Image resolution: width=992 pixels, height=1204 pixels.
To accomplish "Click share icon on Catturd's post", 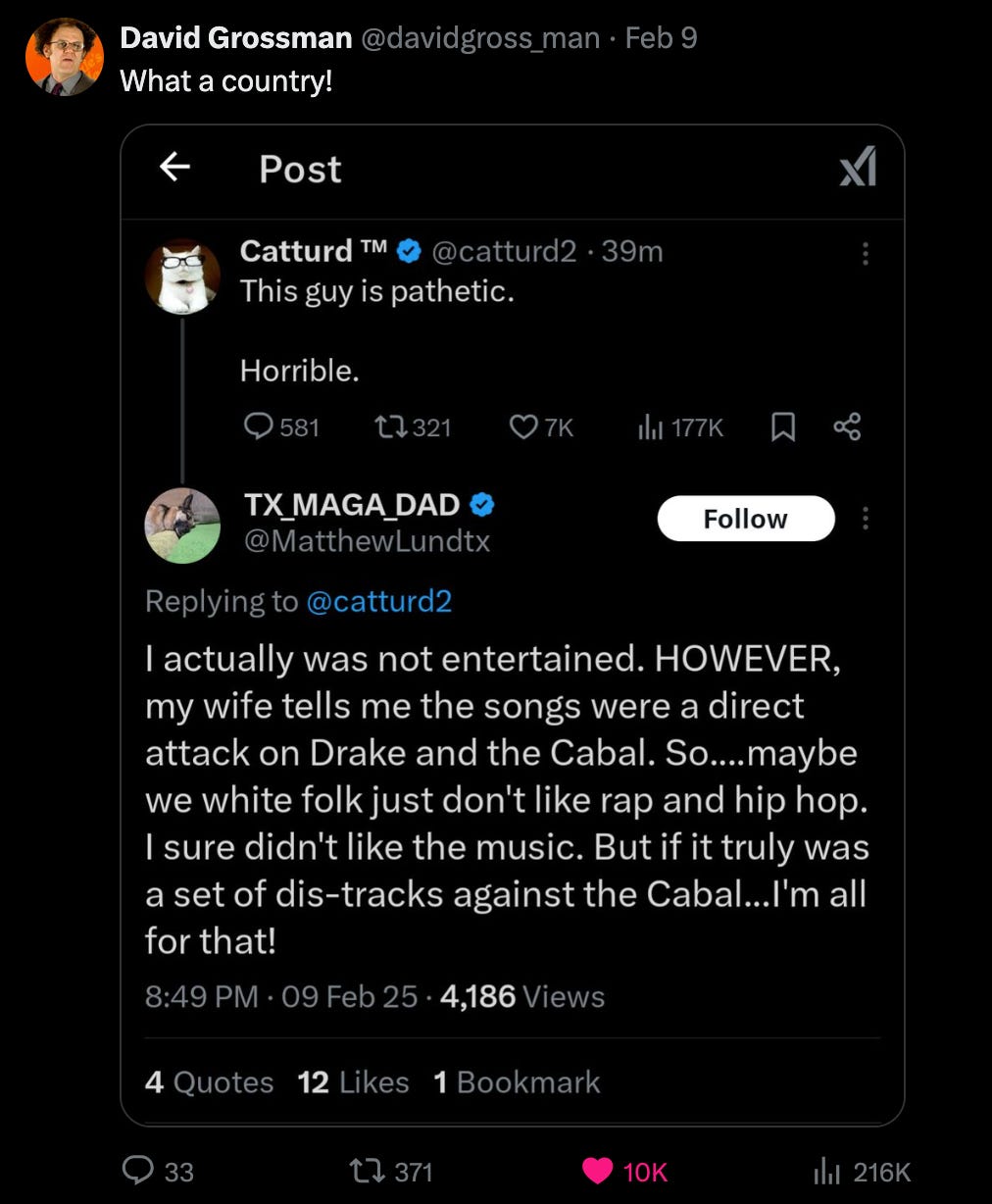I will [x=846, y=426].
